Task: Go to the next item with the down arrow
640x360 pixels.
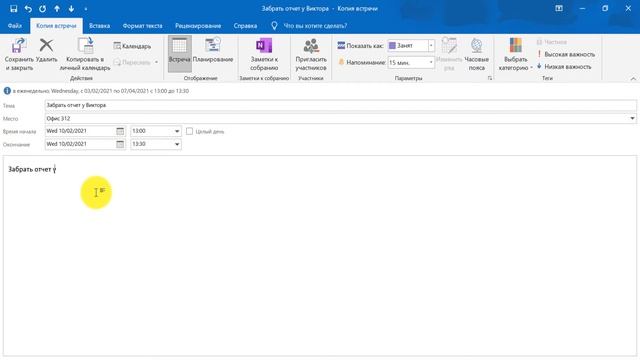Action: click(x=71, y=9)
